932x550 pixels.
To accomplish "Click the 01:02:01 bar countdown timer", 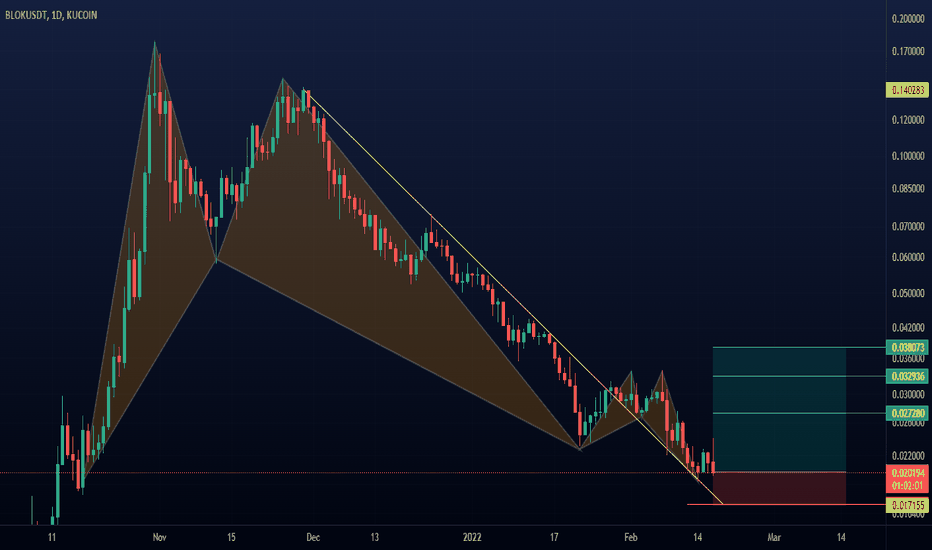I will click(908, 486).
